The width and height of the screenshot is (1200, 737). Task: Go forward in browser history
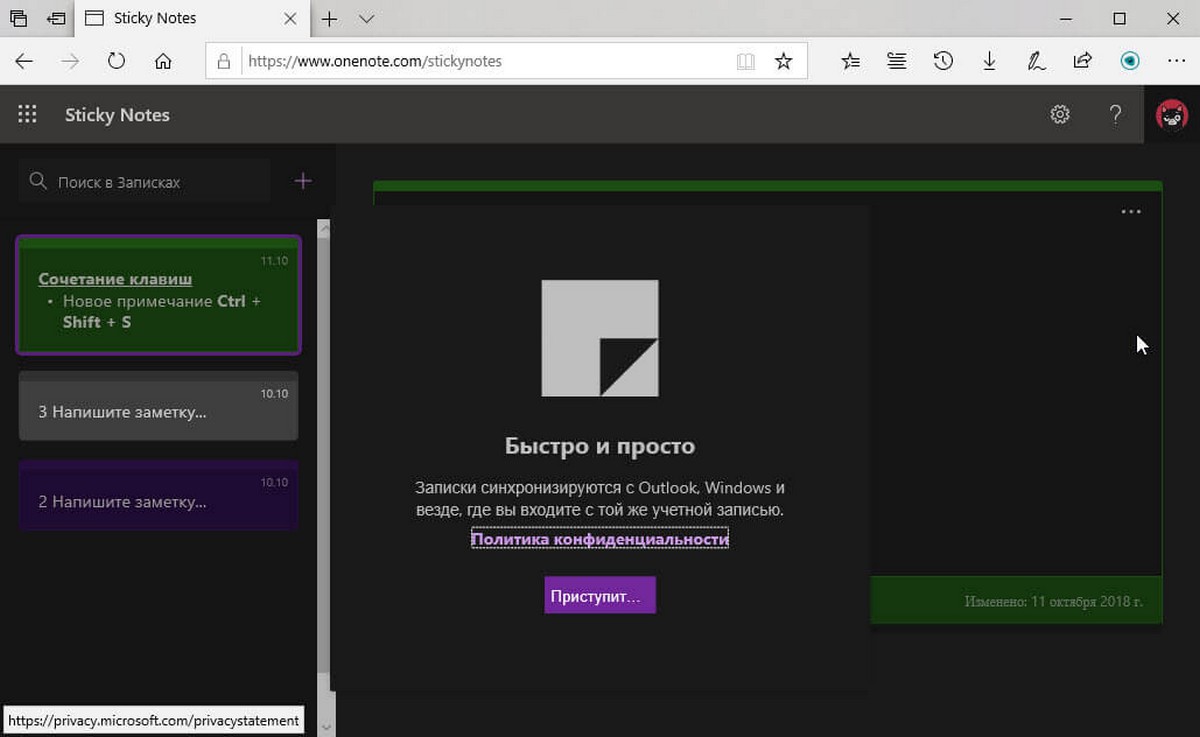click(70, 61)
